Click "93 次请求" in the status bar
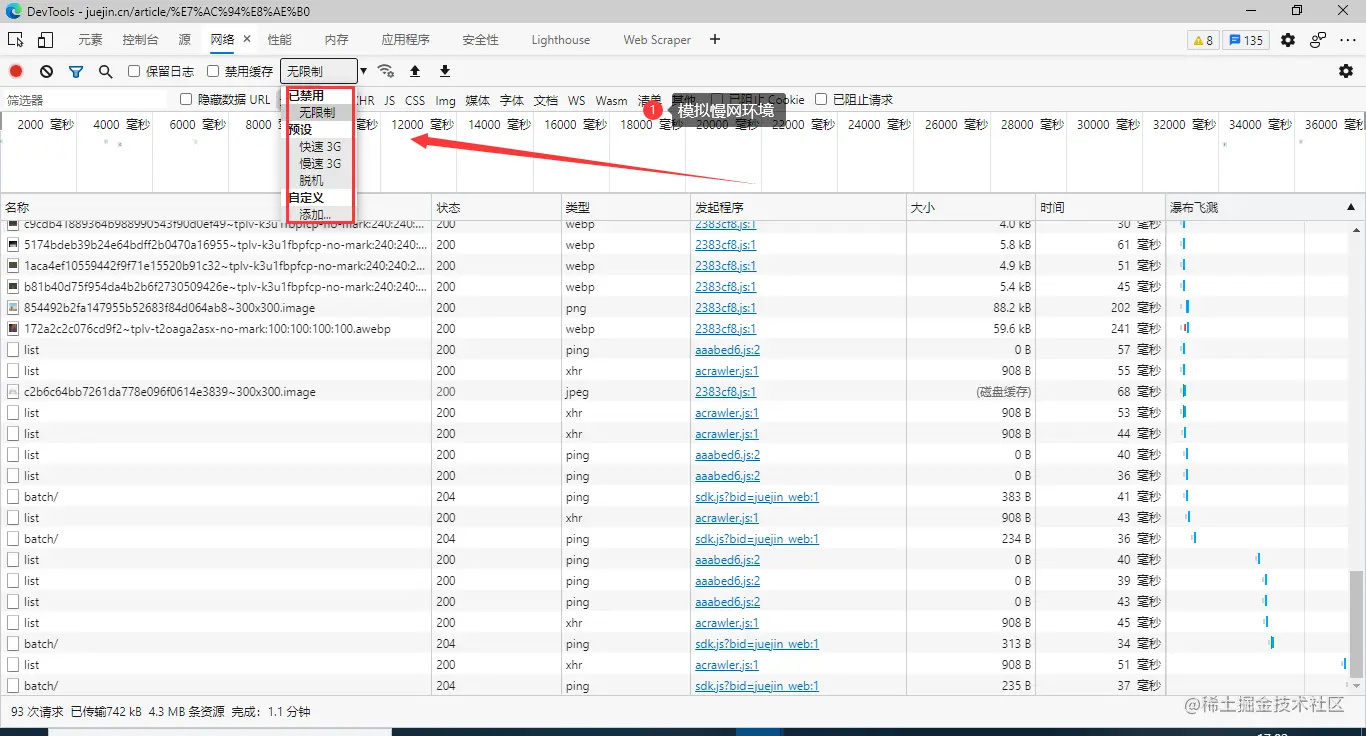The height and width of the screenshot is (736, 1366). [37, 712]
